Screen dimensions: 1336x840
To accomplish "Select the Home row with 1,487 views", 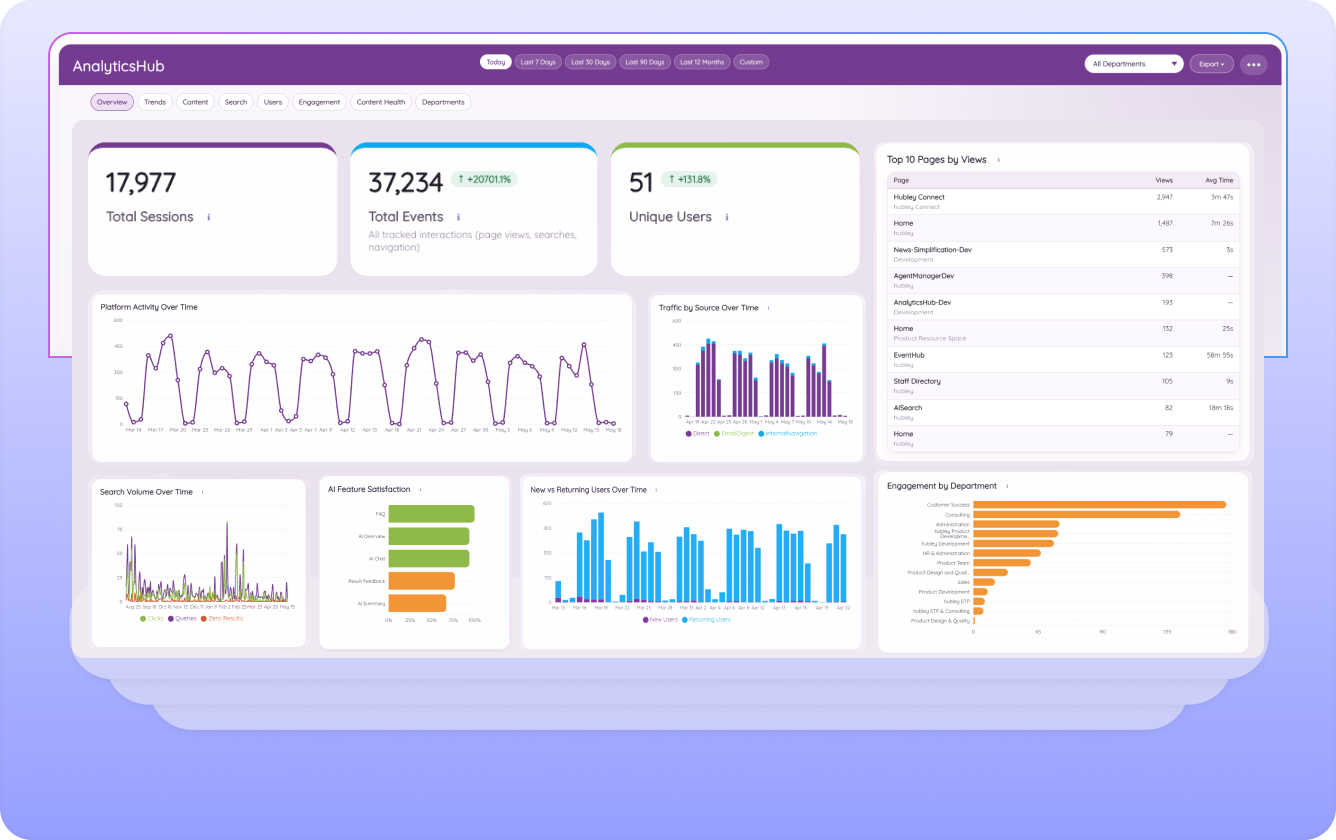I will [1063, 227].
